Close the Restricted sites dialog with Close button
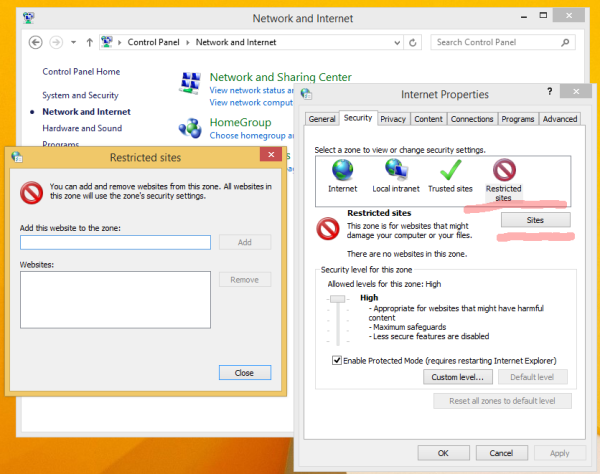Screen dimensions: 600x474 [244, 372]
